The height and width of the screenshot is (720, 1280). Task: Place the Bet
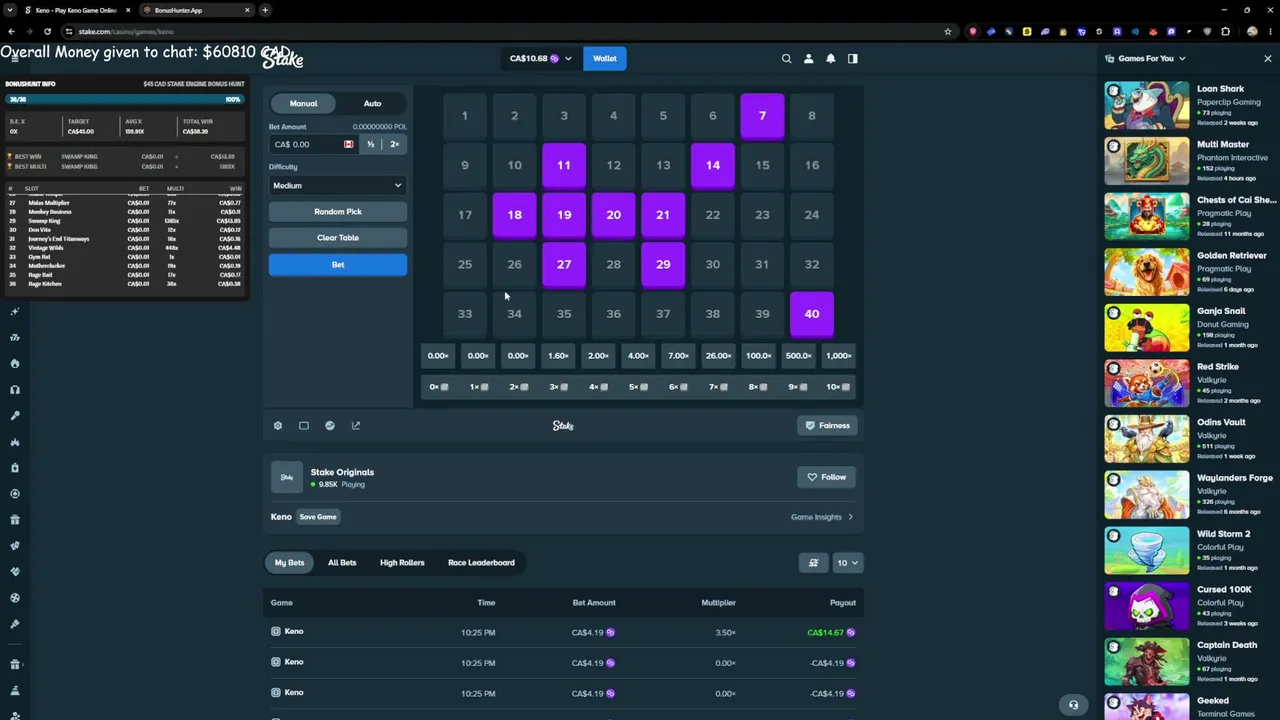338,265
